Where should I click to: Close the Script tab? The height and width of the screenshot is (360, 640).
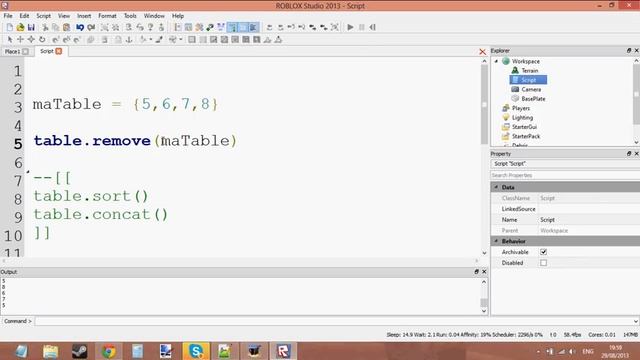(59, 51)
